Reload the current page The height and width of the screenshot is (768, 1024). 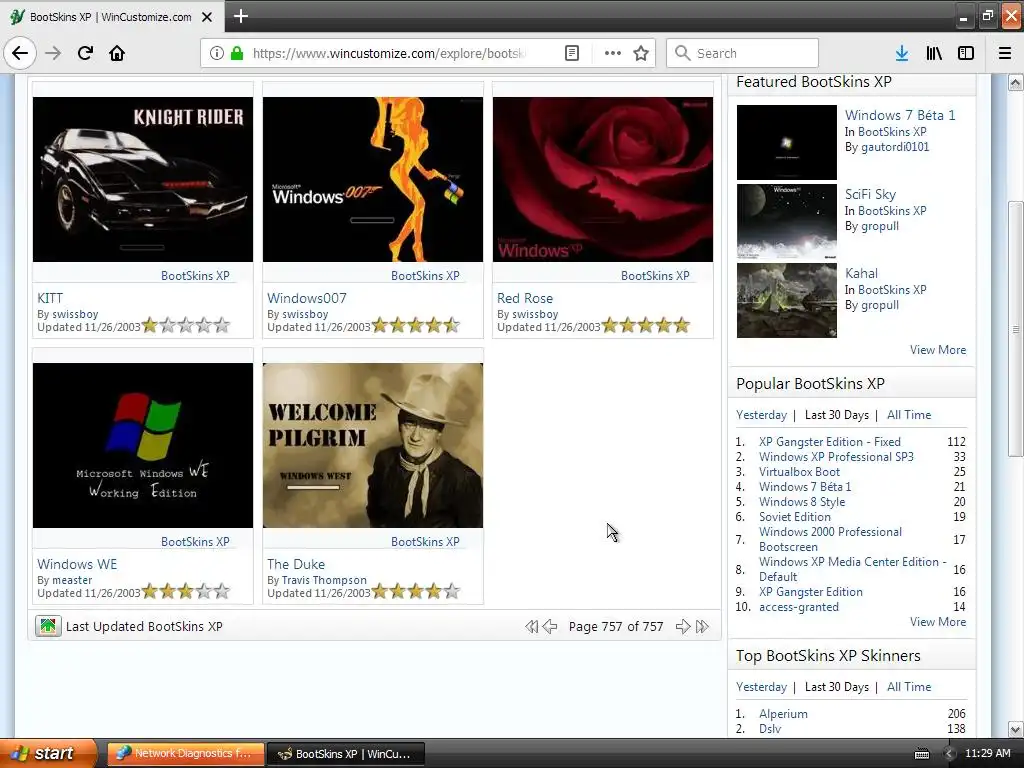click(x=85, y=53)
